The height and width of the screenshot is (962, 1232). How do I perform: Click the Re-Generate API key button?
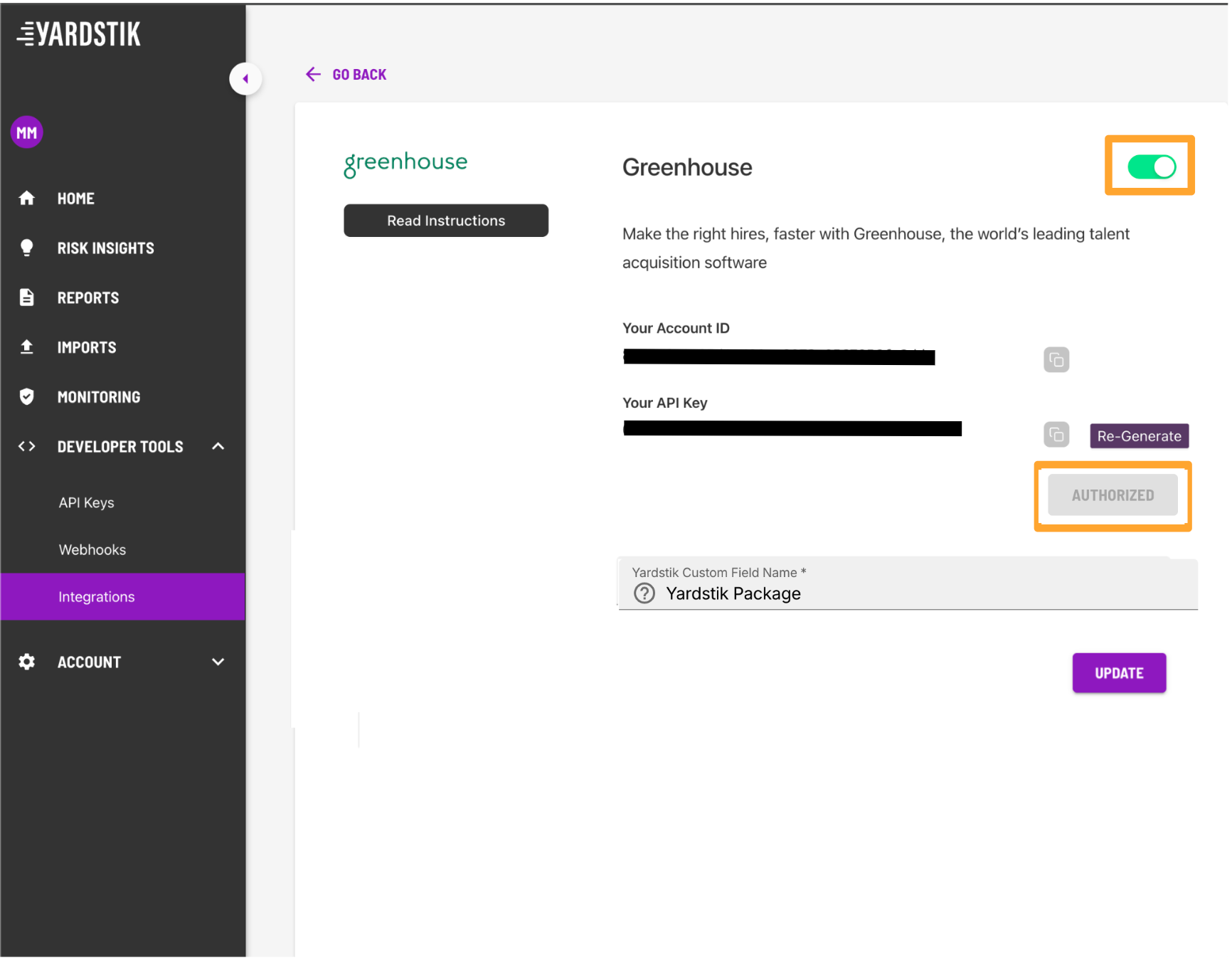[x=1140, y=436]
